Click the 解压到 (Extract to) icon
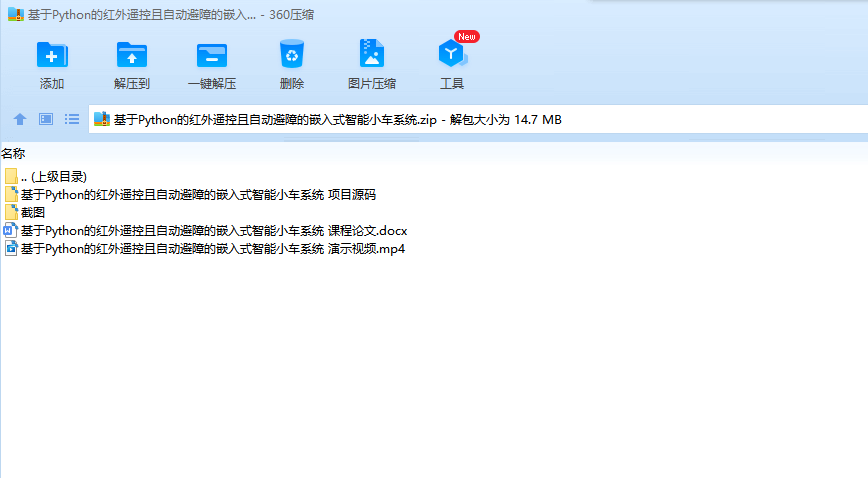Image resolution: width=868 pixels, height=478 pixels. [132, 55]
